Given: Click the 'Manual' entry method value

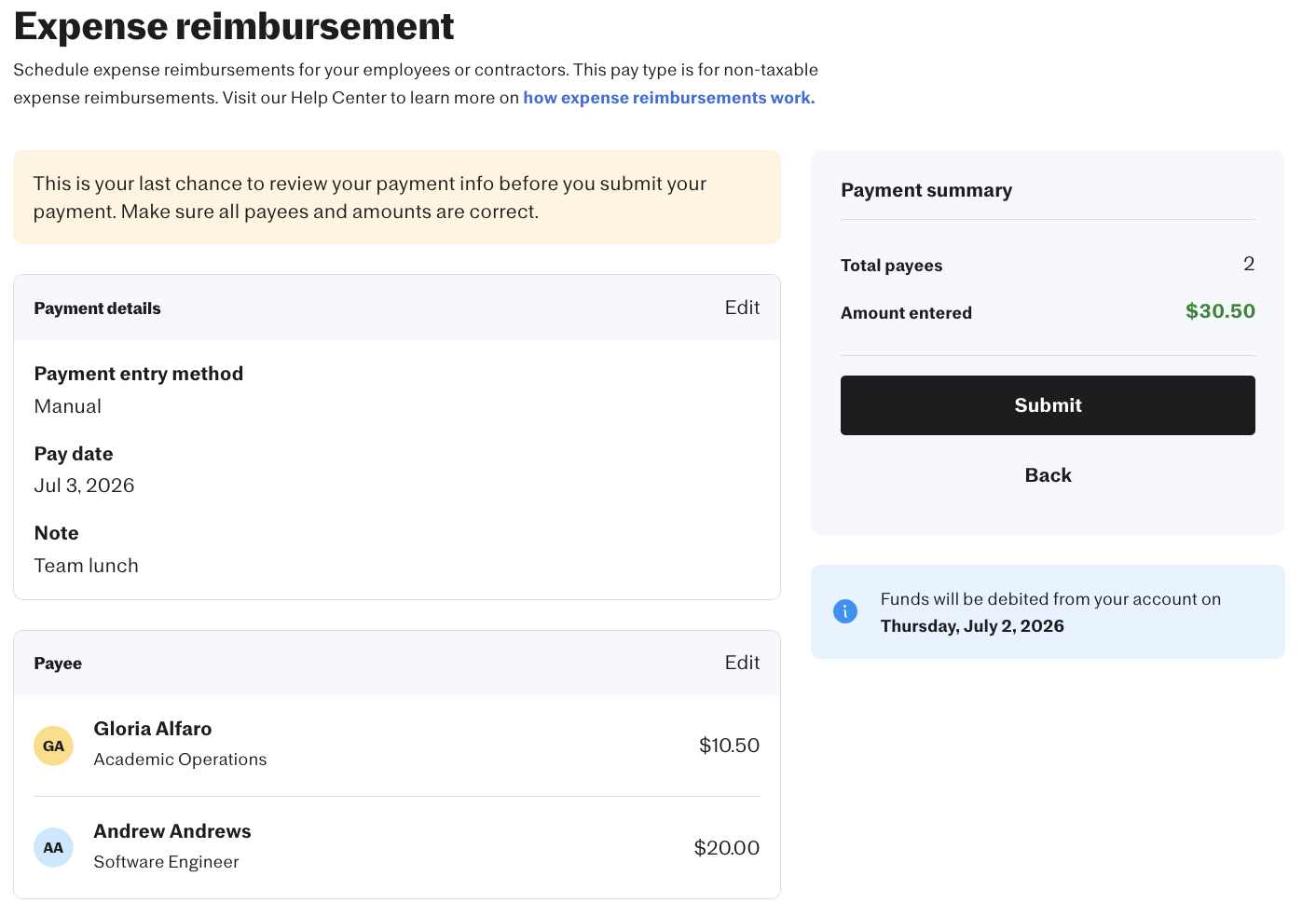Looking at the screenshot, I should (67, 406).
